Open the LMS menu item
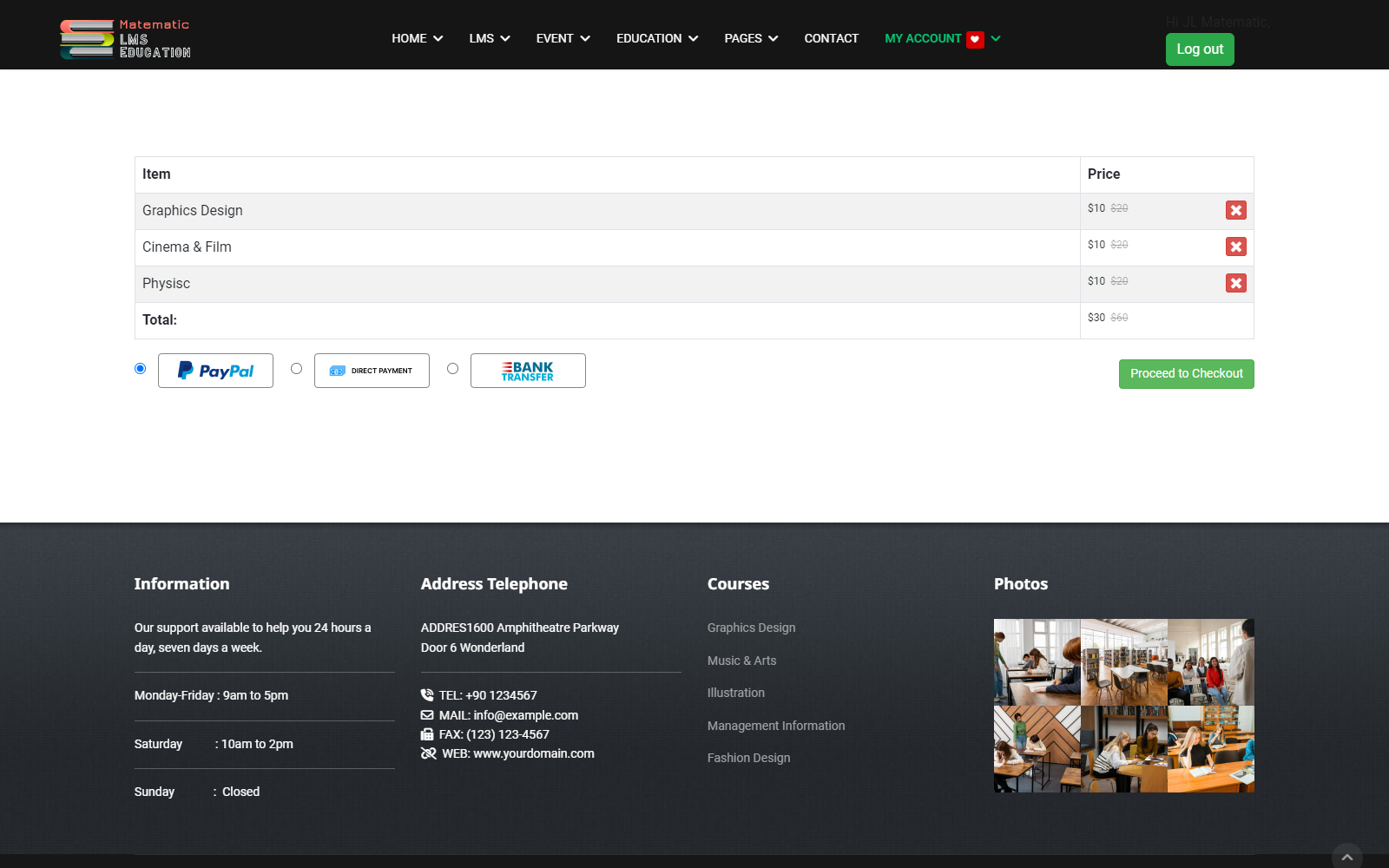1389x868 pixels. point(489,38)
